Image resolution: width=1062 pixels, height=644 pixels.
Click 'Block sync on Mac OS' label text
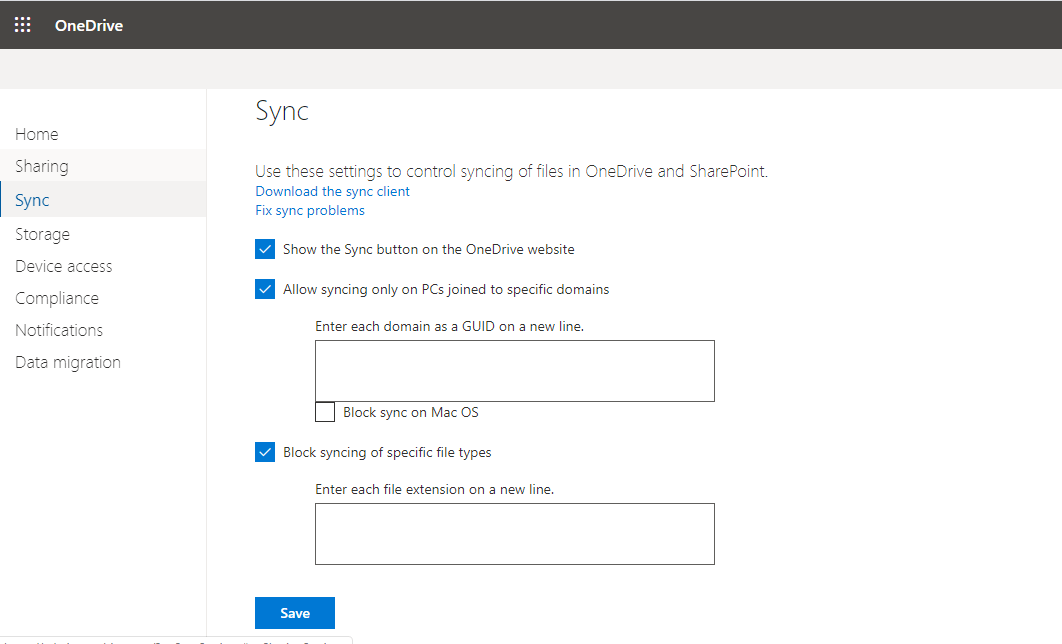[x=410, y=412]
